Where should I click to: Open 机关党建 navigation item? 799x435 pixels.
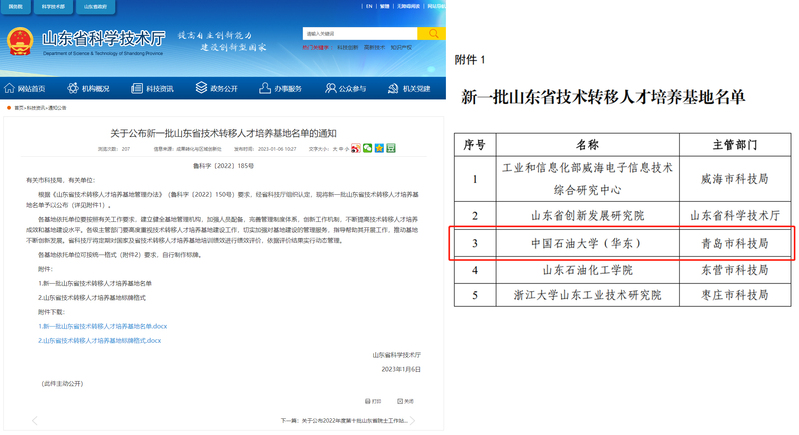click(408, 88)
